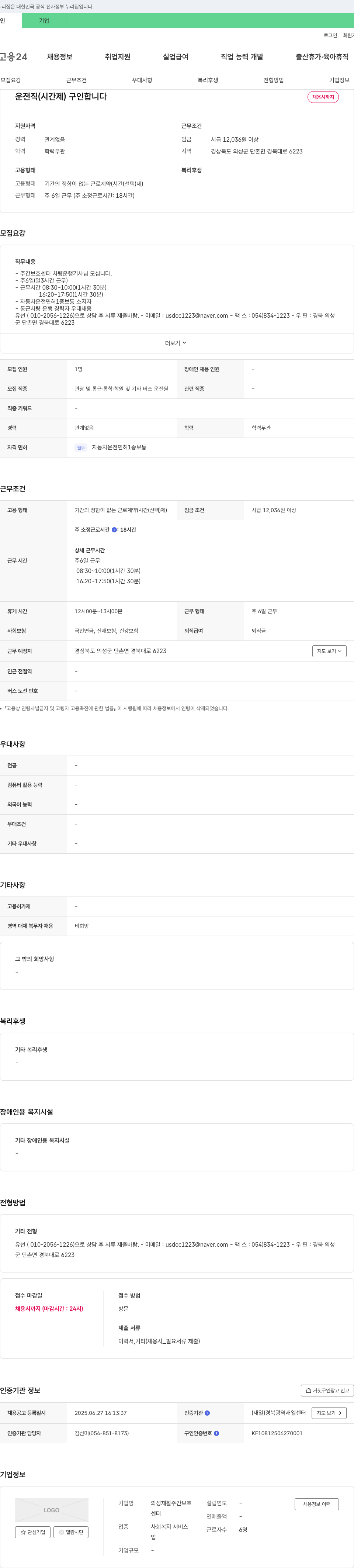Image resolution: width=354 pixels, height=1568 pixels.
Task: Open 지도 보기 for certification agency
Action: pyautogui.click(x=329, y=1413)
